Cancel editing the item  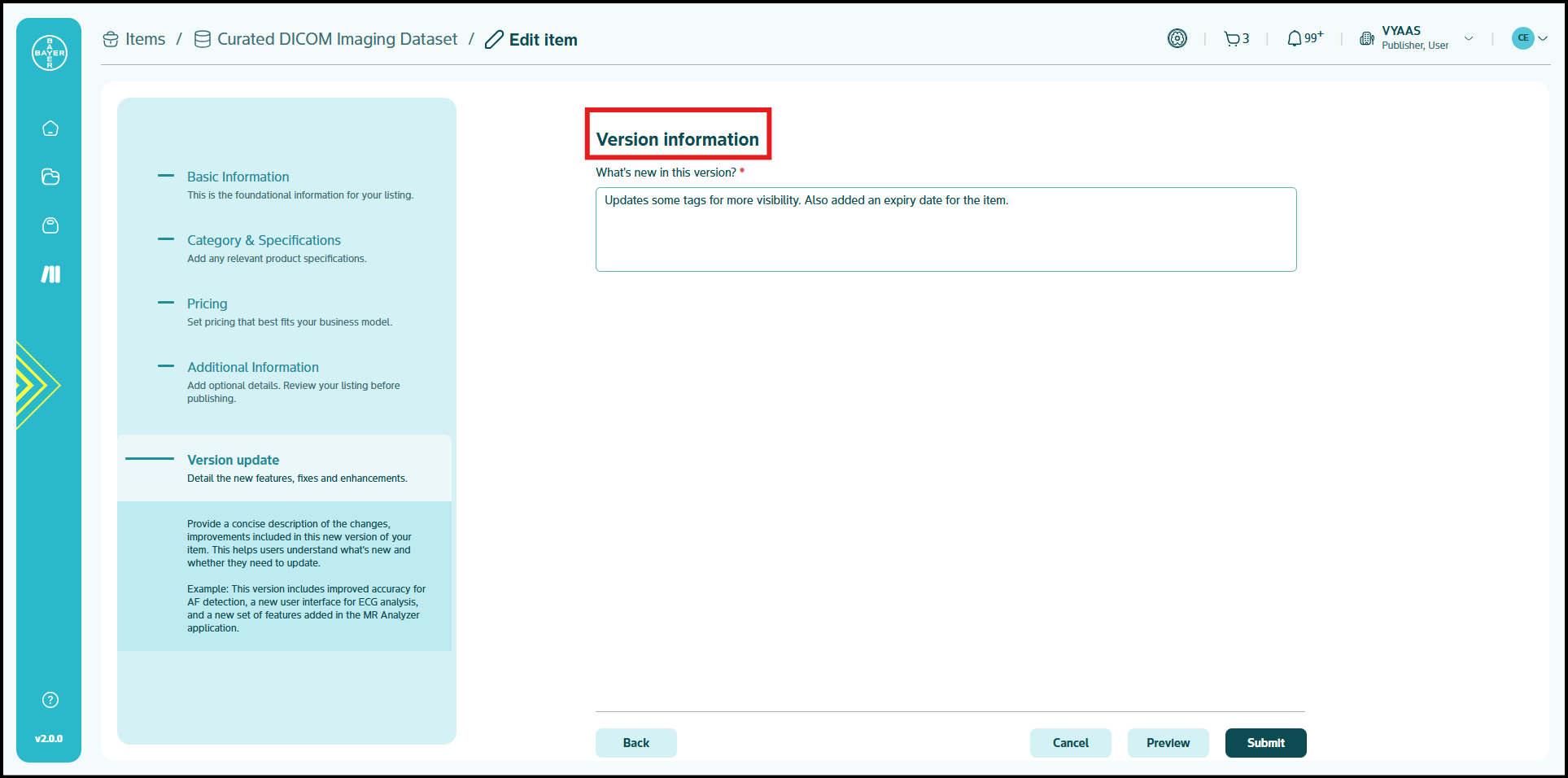click(x=1070, y=743)
